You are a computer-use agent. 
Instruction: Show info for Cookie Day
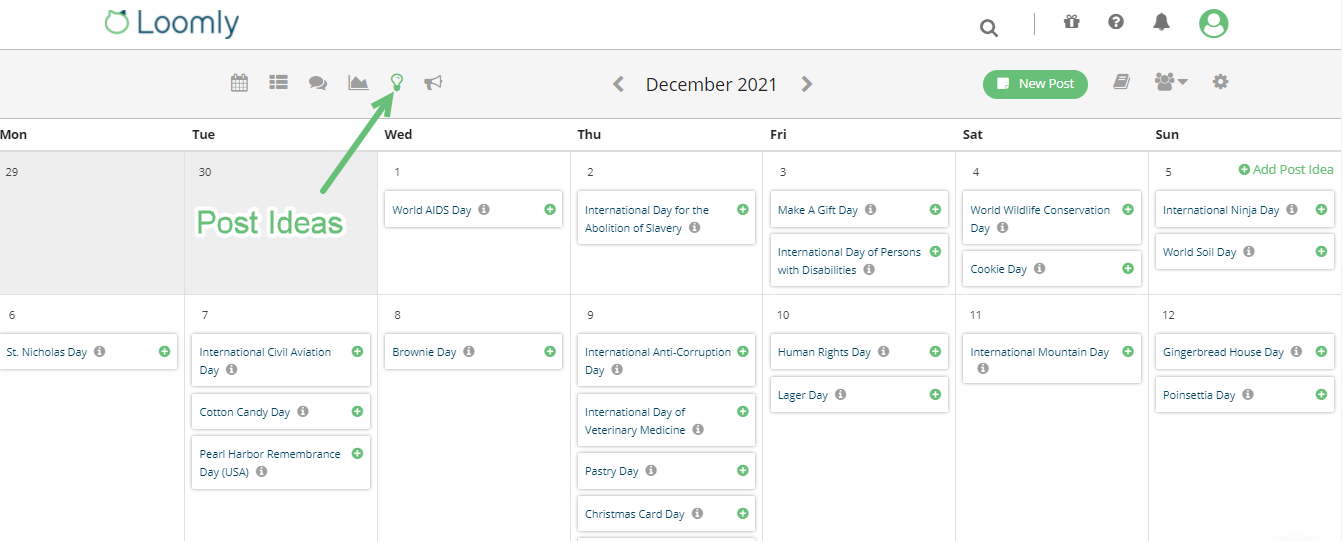point(1039,269)
